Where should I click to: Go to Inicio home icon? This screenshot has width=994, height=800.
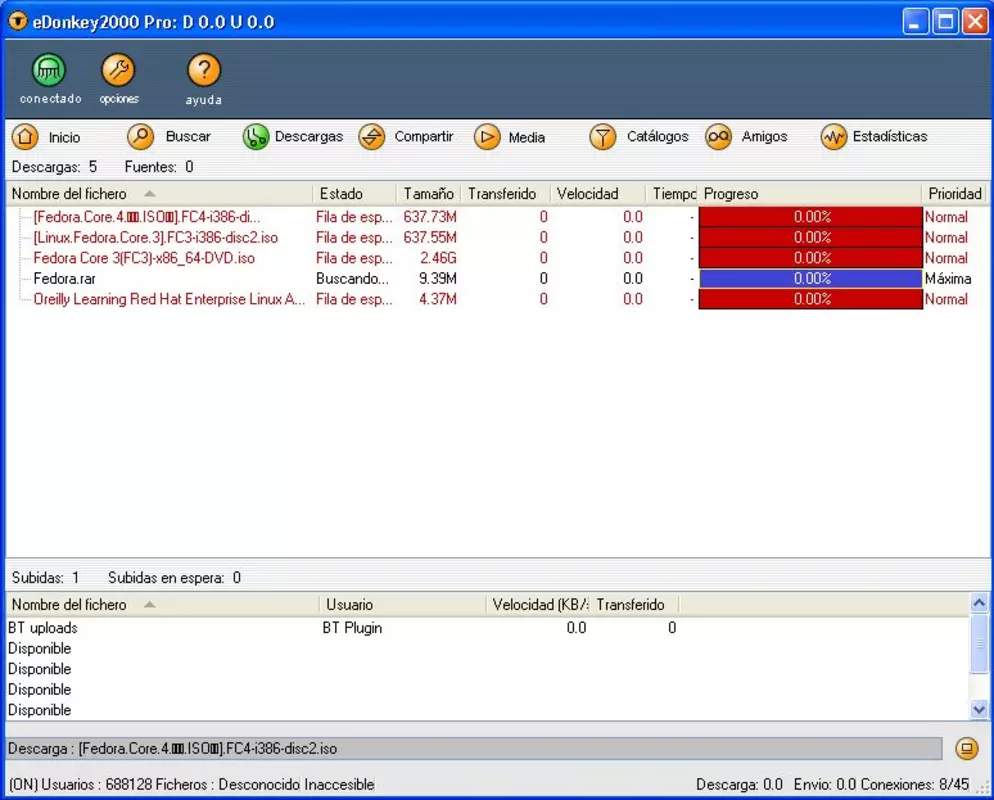tap(25, 137)
